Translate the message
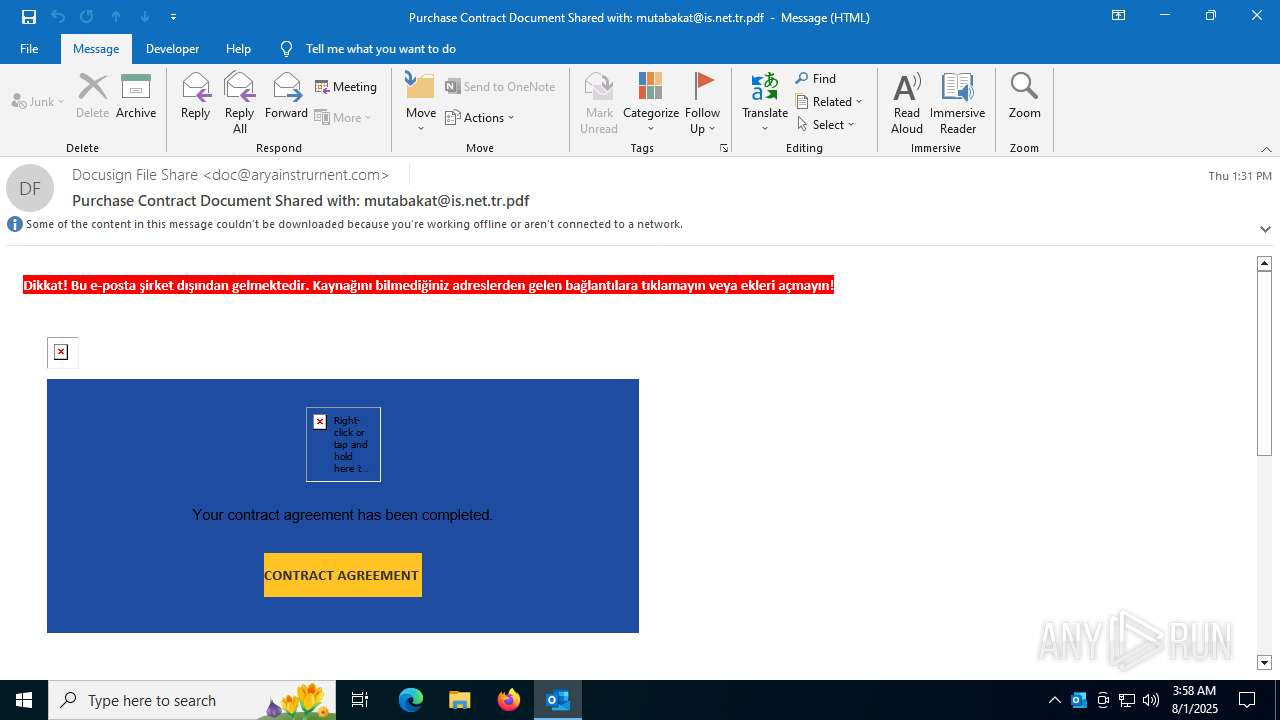The height and width of the screenshot is (720, 1280). 765,102
